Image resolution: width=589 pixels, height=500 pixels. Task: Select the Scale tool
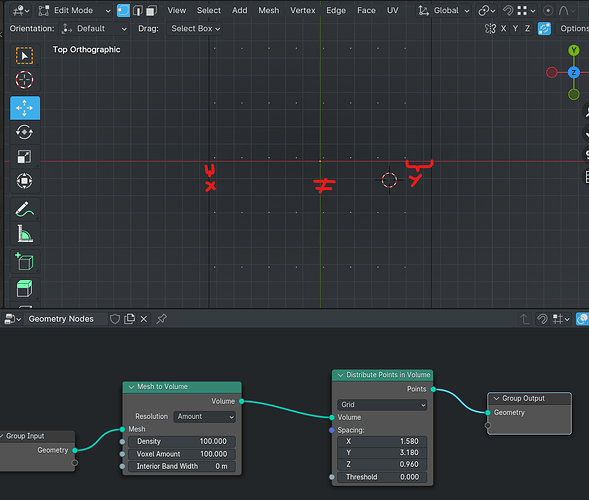[x=24, y=157]
